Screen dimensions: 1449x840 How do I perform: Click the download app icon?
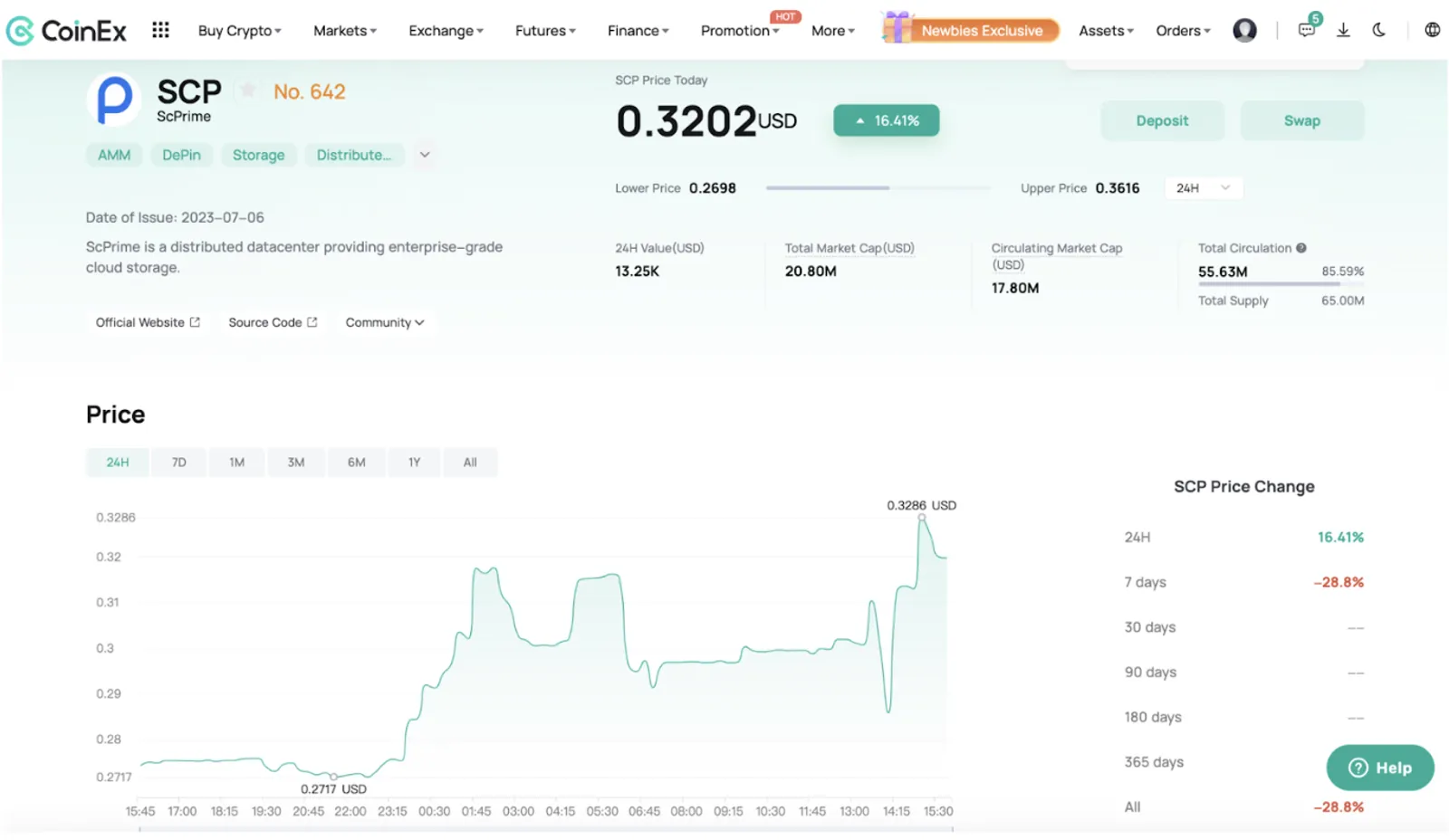pos(1343,30)
